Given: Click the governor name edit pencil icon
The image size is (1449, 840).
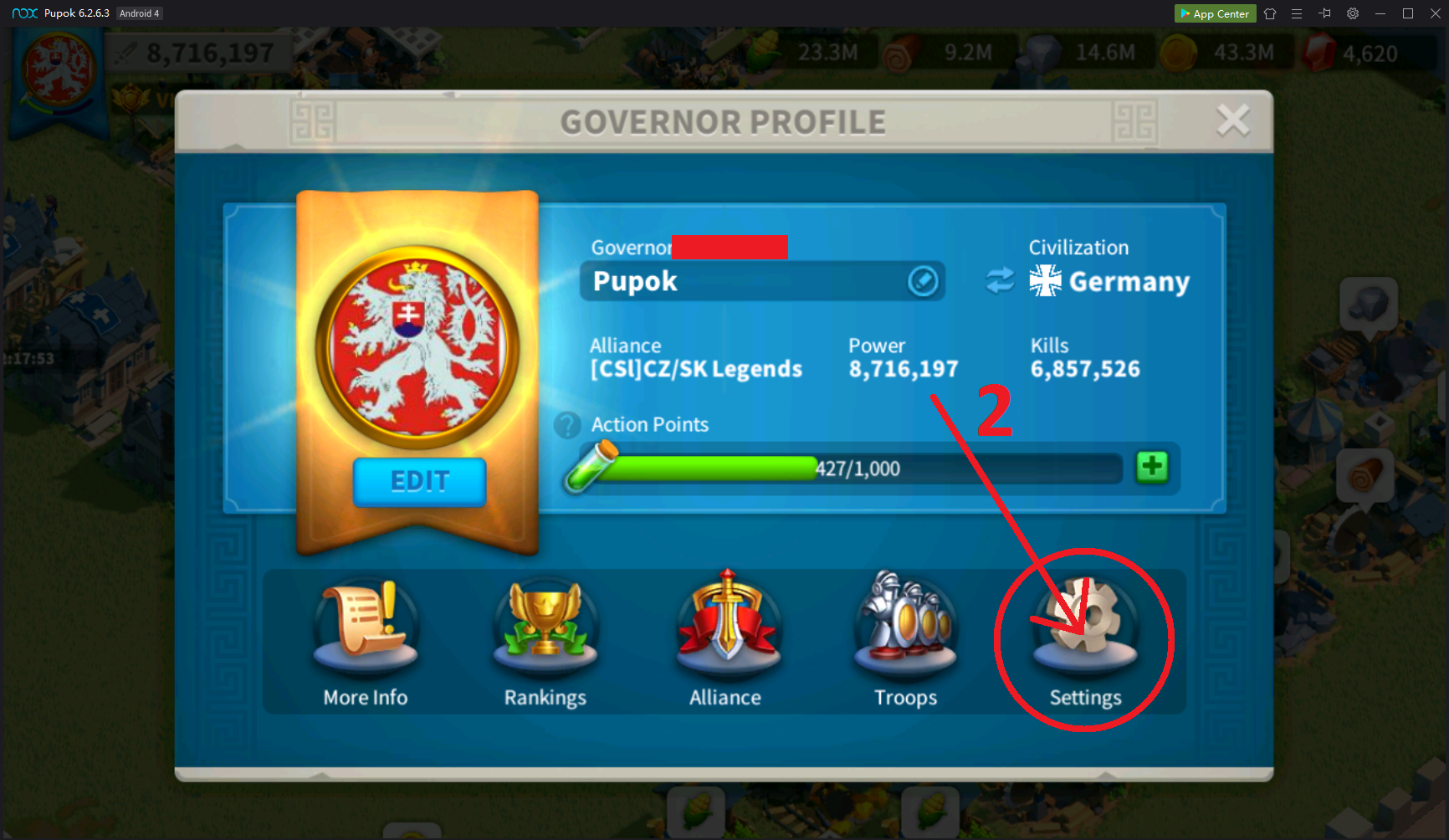Looking at the screenshot, I should (x=923, y=281).
